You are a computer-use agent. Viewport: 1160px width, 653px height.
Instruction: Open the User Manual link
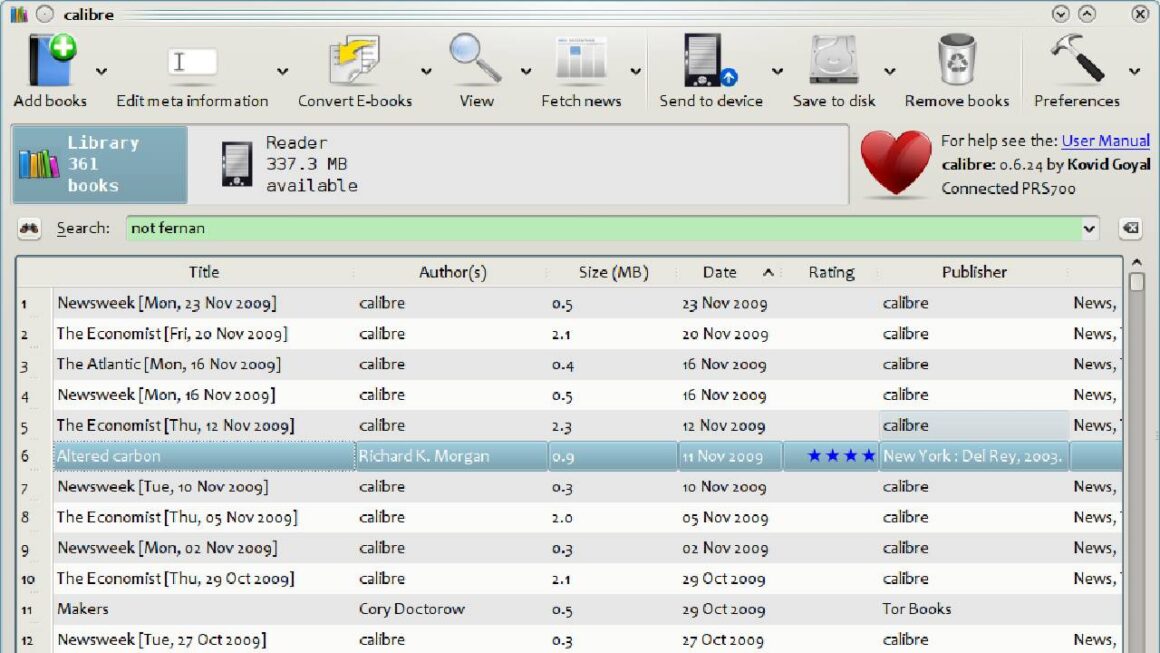tap(1105, 141)
